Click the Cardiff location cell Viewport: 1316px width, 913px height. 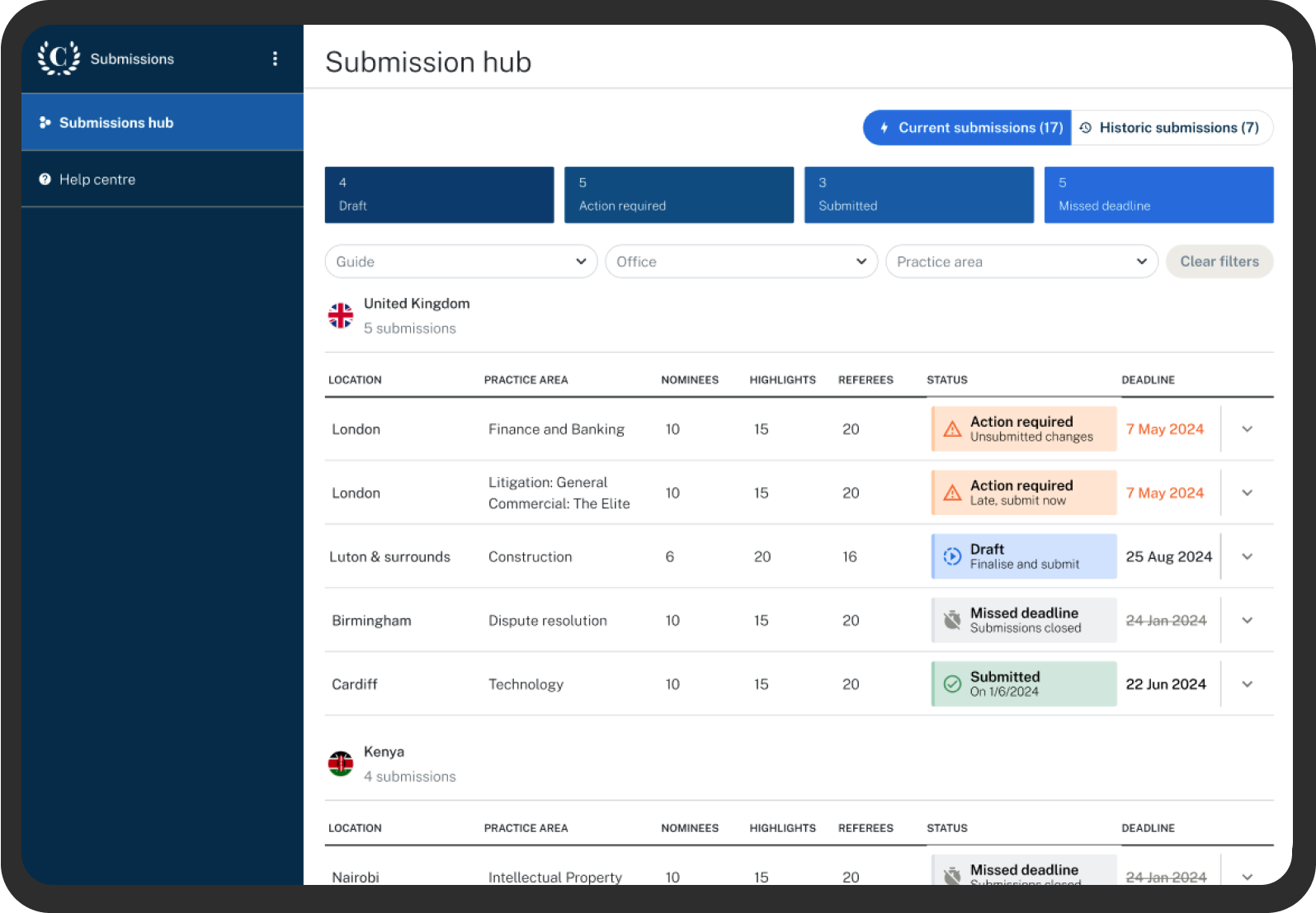pyautogui.click(x=355, y=684)
